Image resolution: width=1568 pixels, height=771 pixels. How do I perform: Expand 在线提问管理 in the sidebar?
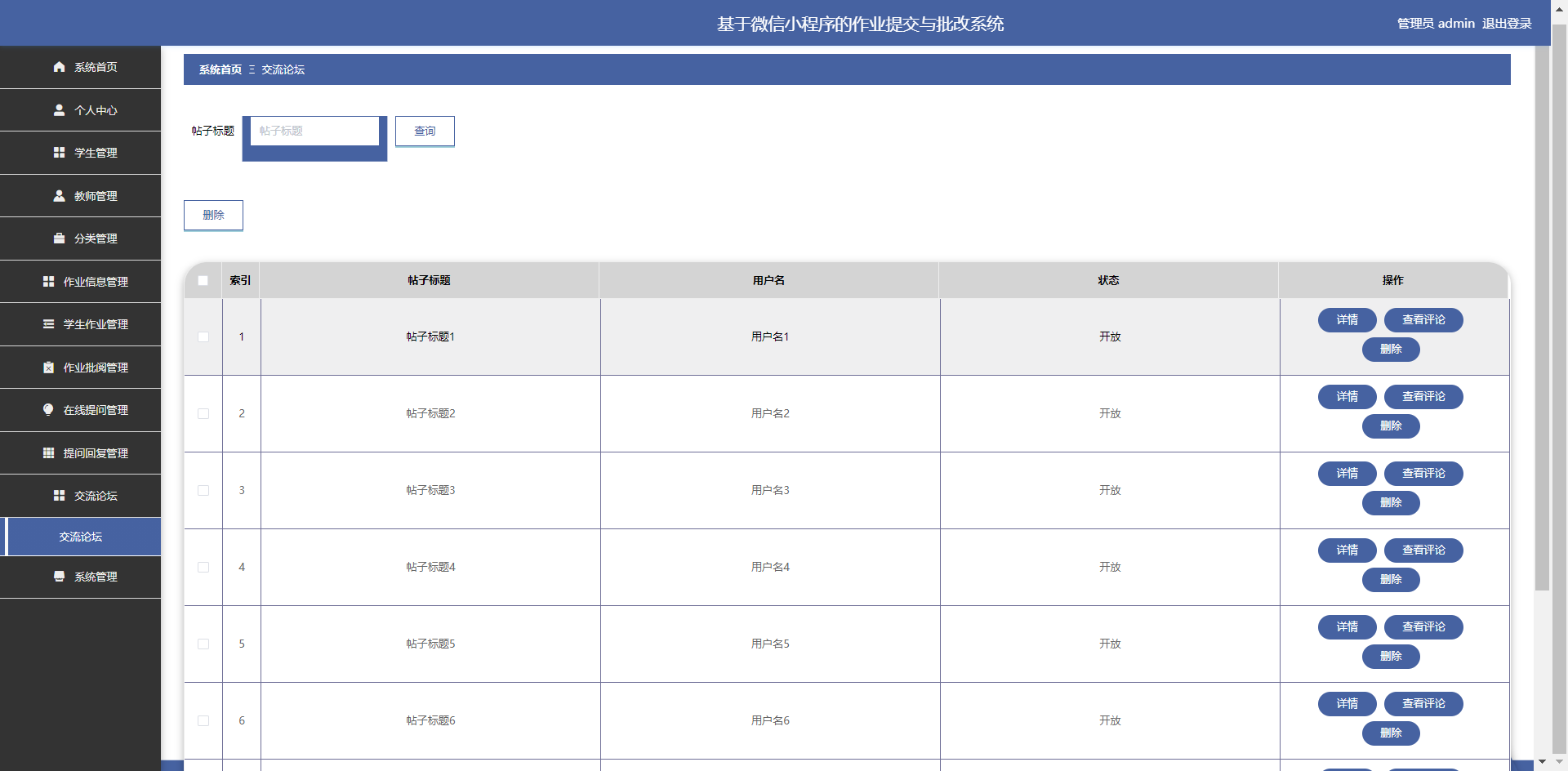(80, 410)
